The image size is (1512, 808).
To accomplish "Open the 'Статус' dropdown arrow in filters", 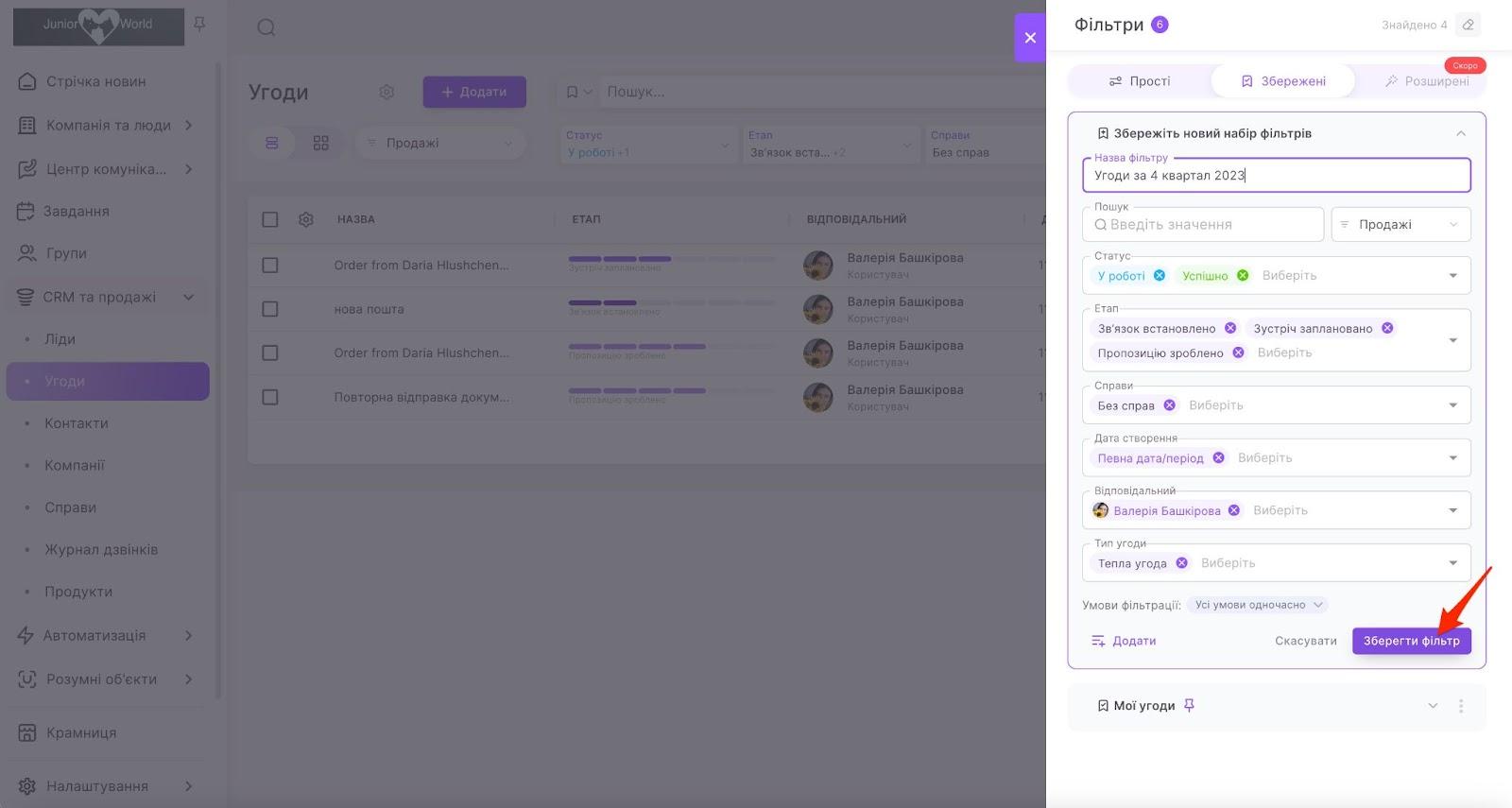I will [1452, 276].
